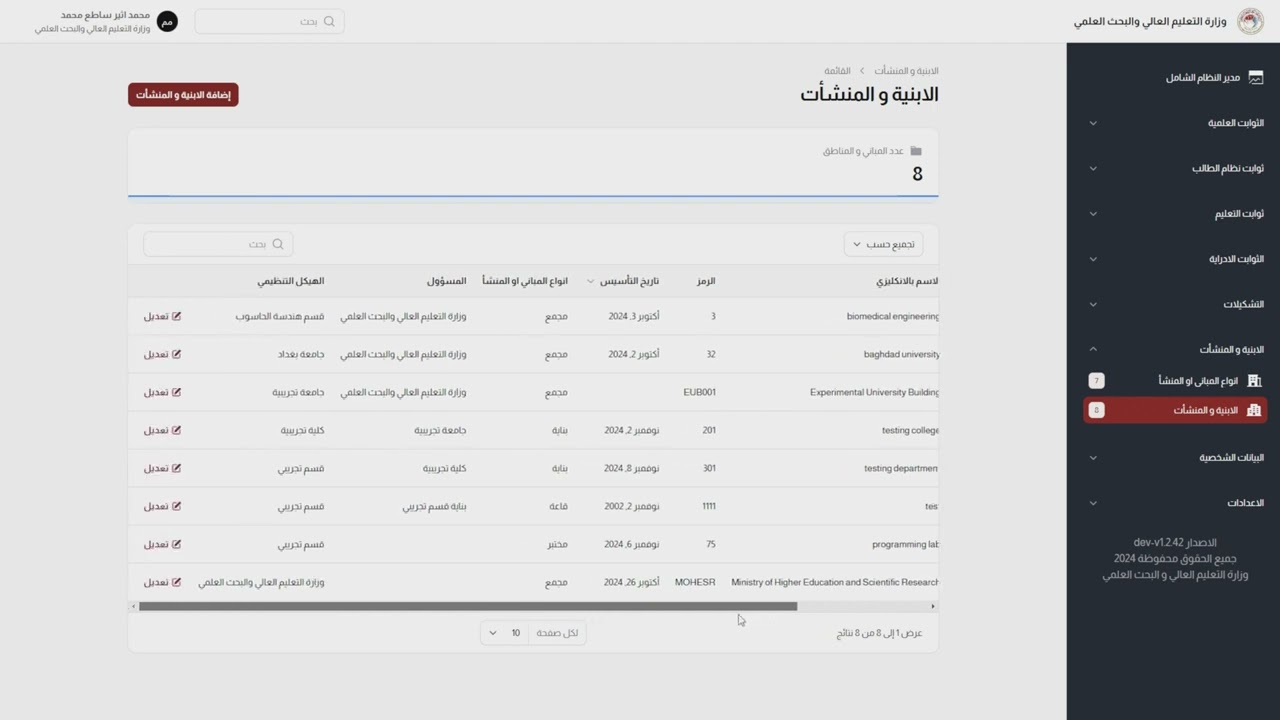
Task: Click cell text مختبر
Action: [556, 544]
